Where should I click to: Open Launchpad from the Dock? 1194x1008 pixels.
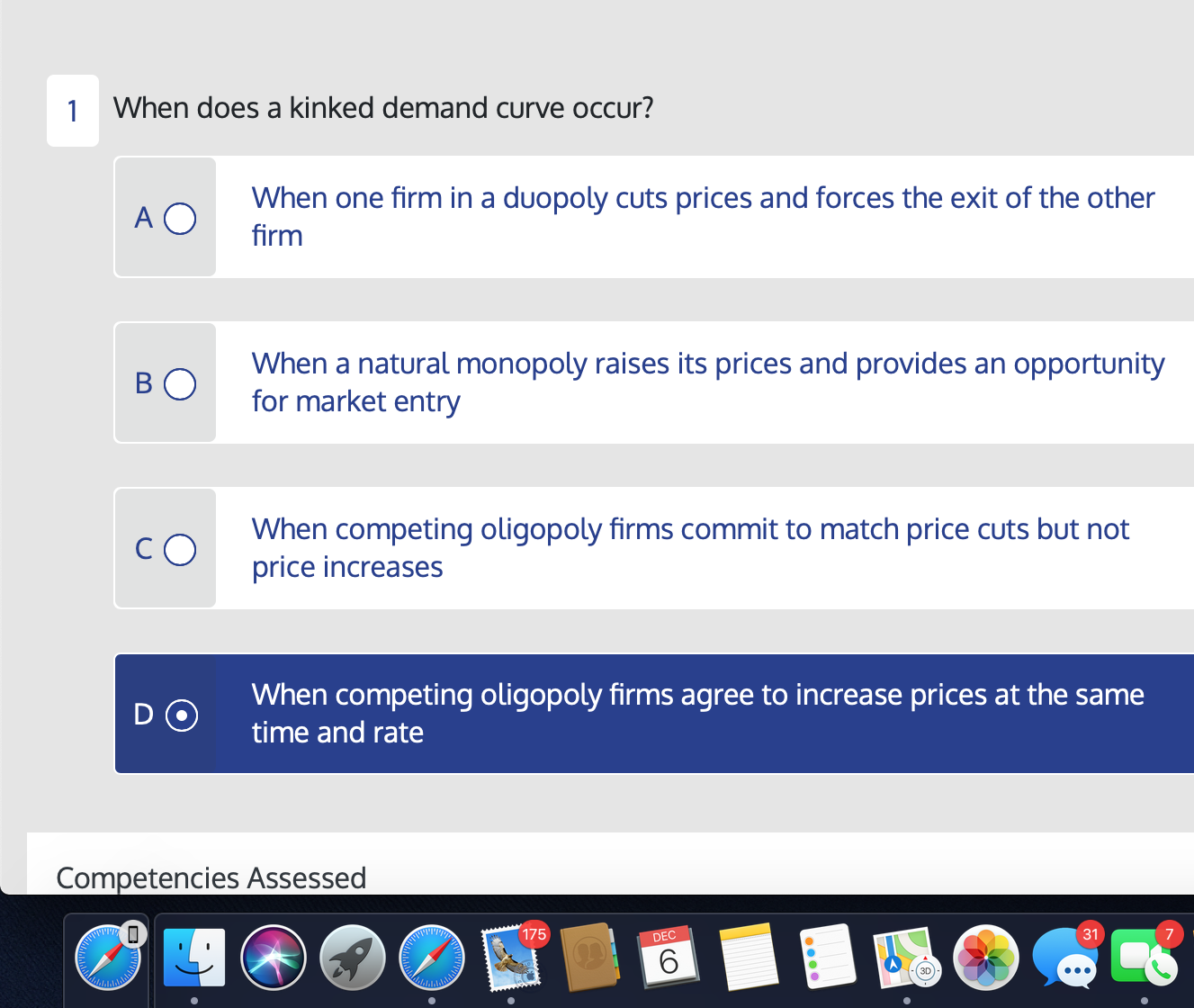pos(352,957)
